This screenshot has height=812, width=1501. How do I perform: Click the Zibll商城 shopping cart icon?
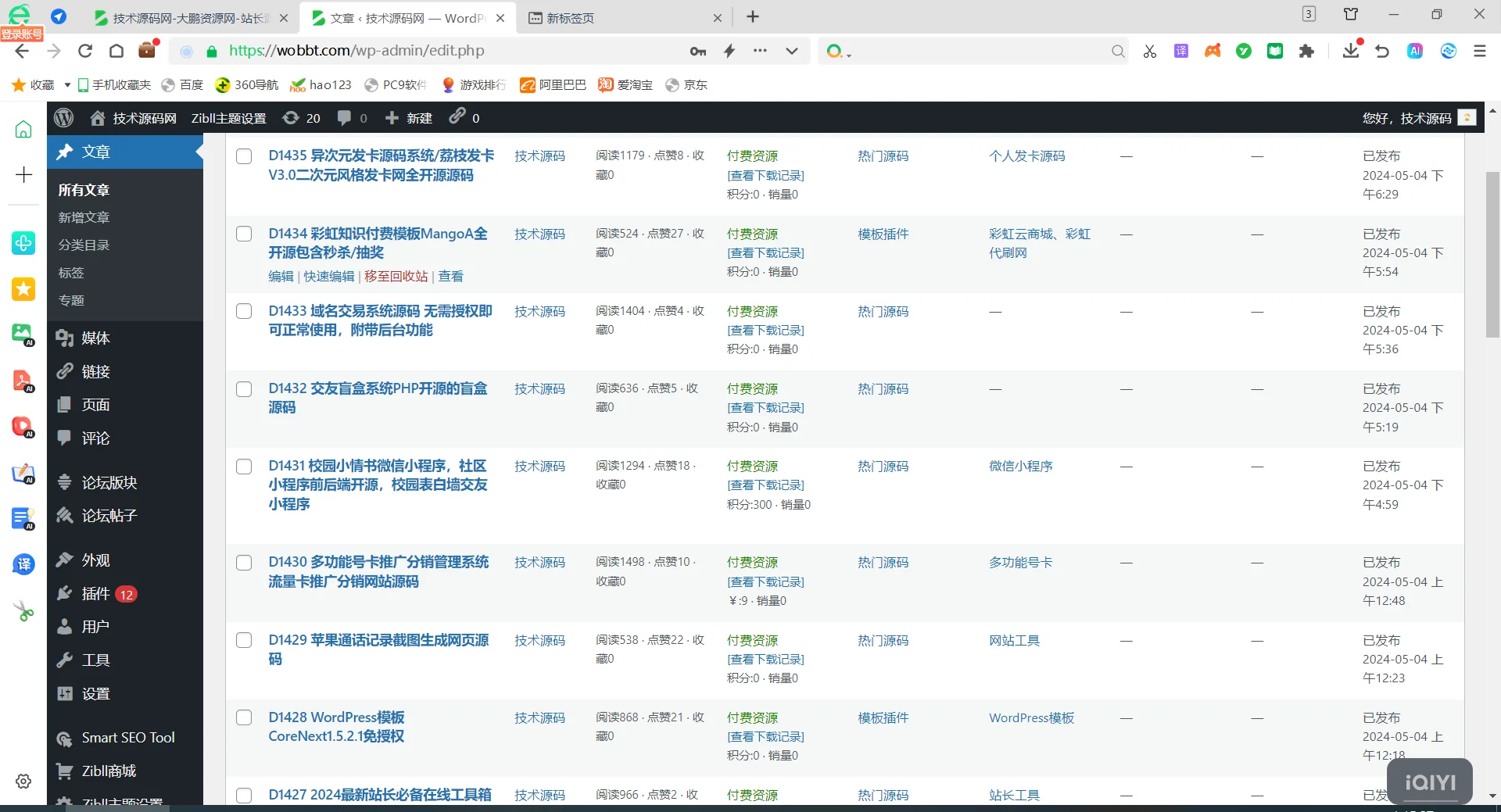tap(66, 771)
